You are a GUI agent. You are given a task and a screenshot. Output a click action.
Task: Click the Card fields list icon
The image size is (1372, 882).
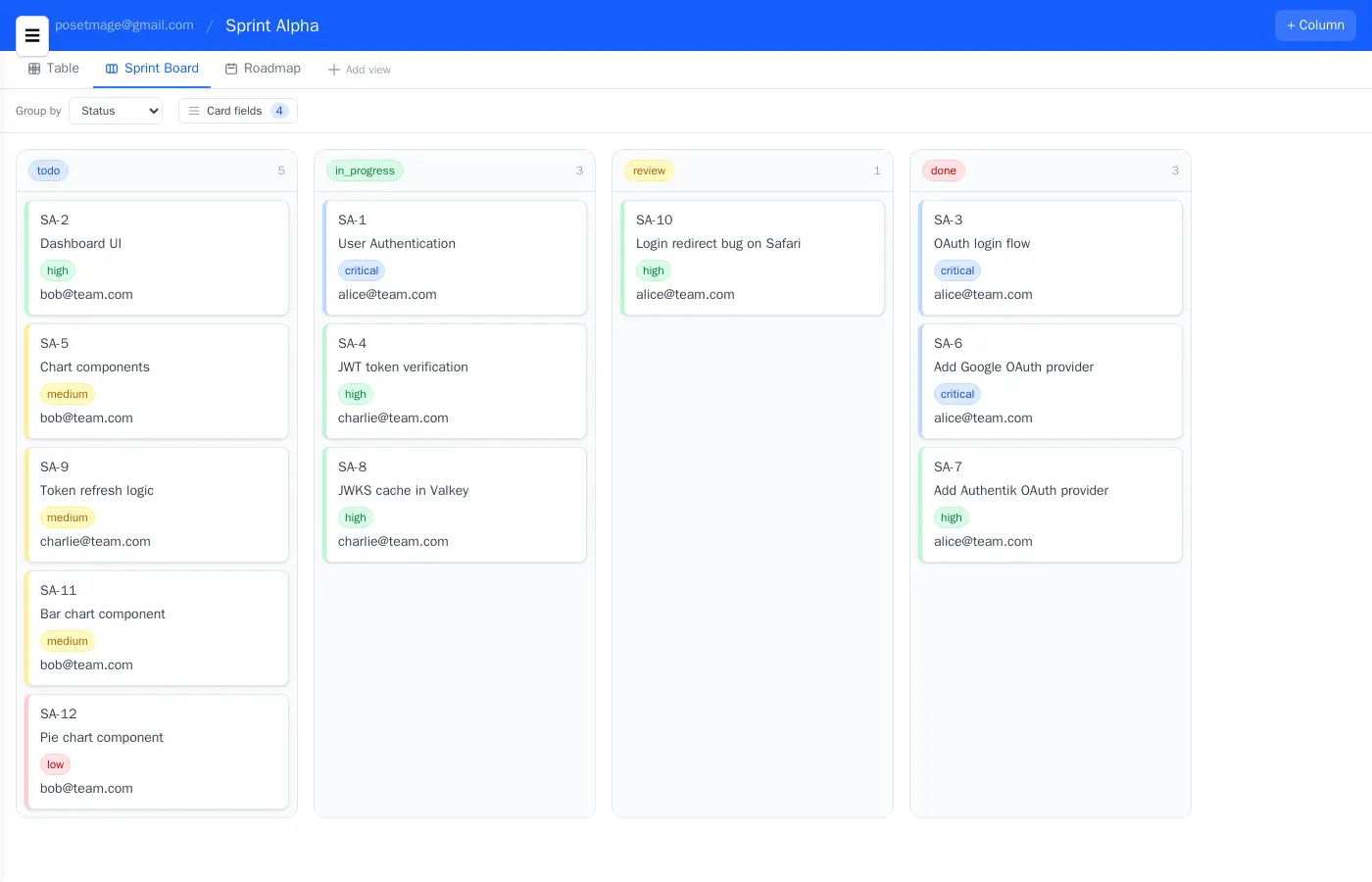194,111
